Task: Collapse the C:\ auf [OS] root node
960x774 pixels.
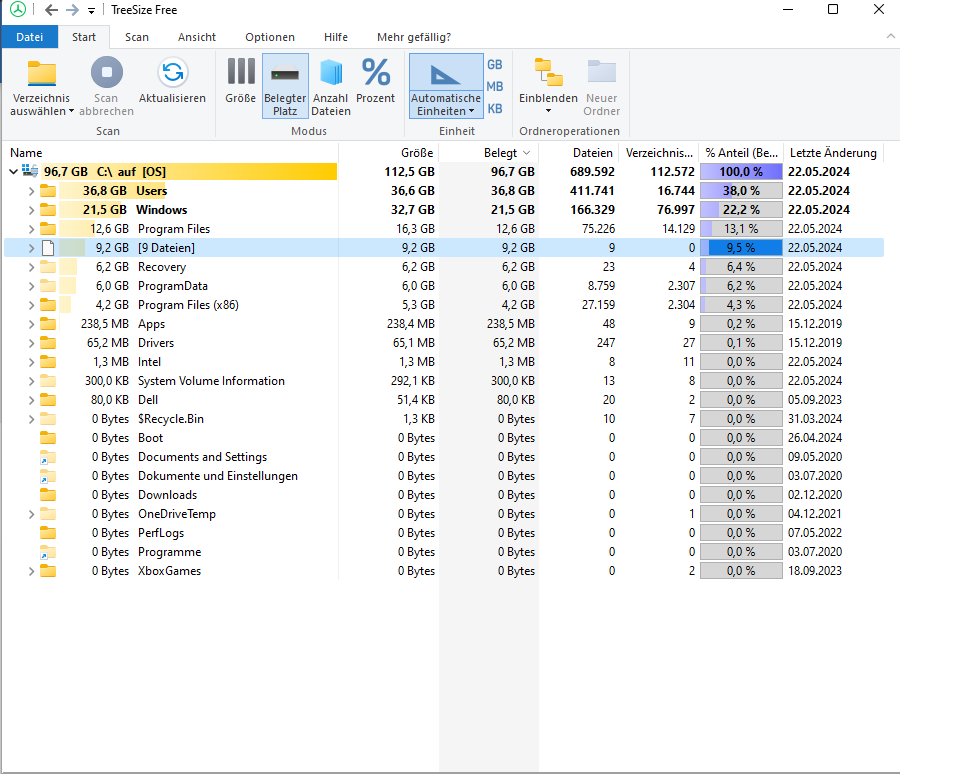Action: tap(13, 171)
